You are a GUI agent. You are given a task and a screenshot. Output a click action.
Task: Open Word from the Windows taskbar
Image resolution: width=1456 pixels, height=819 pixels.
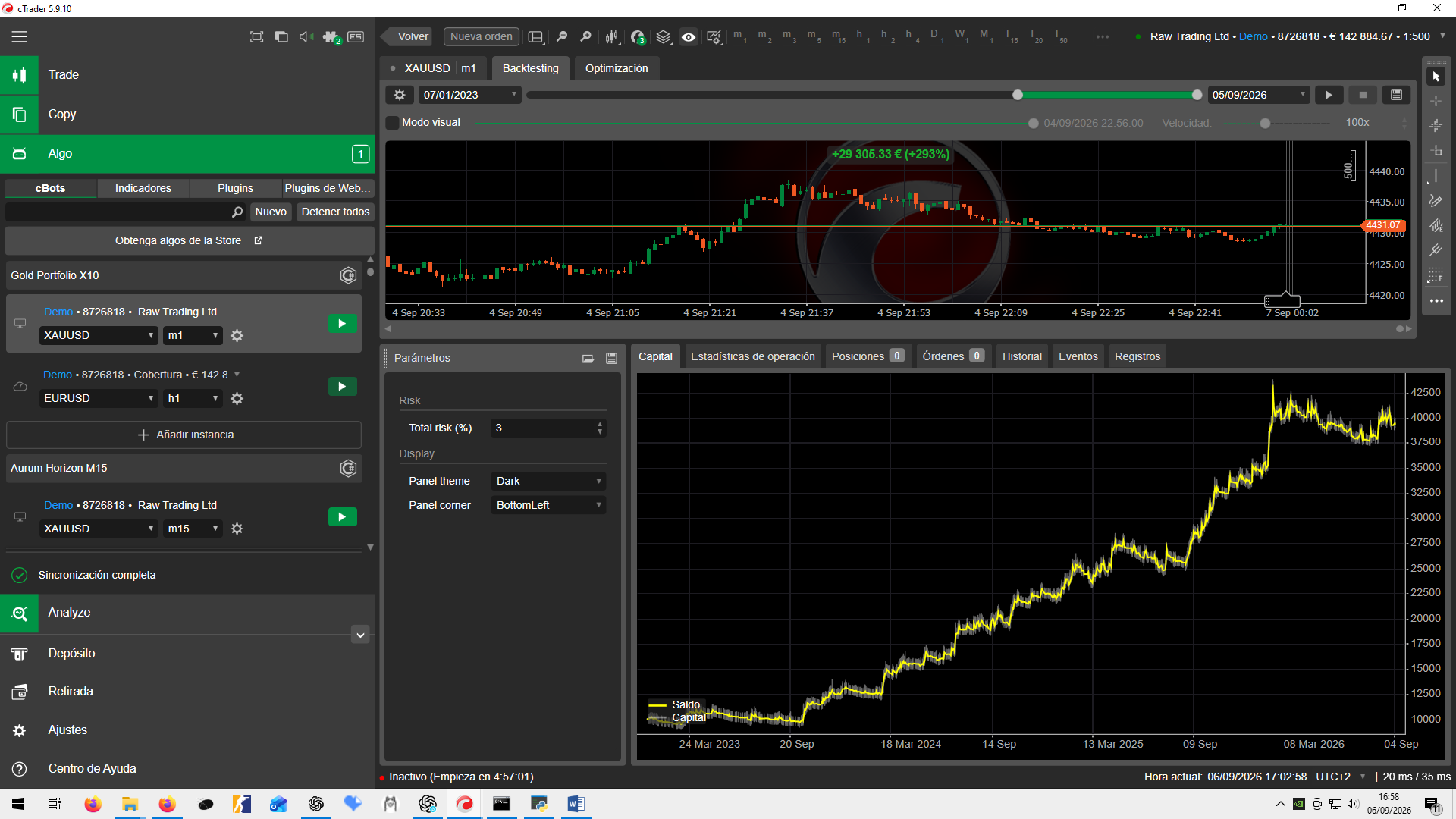point(576,804)
